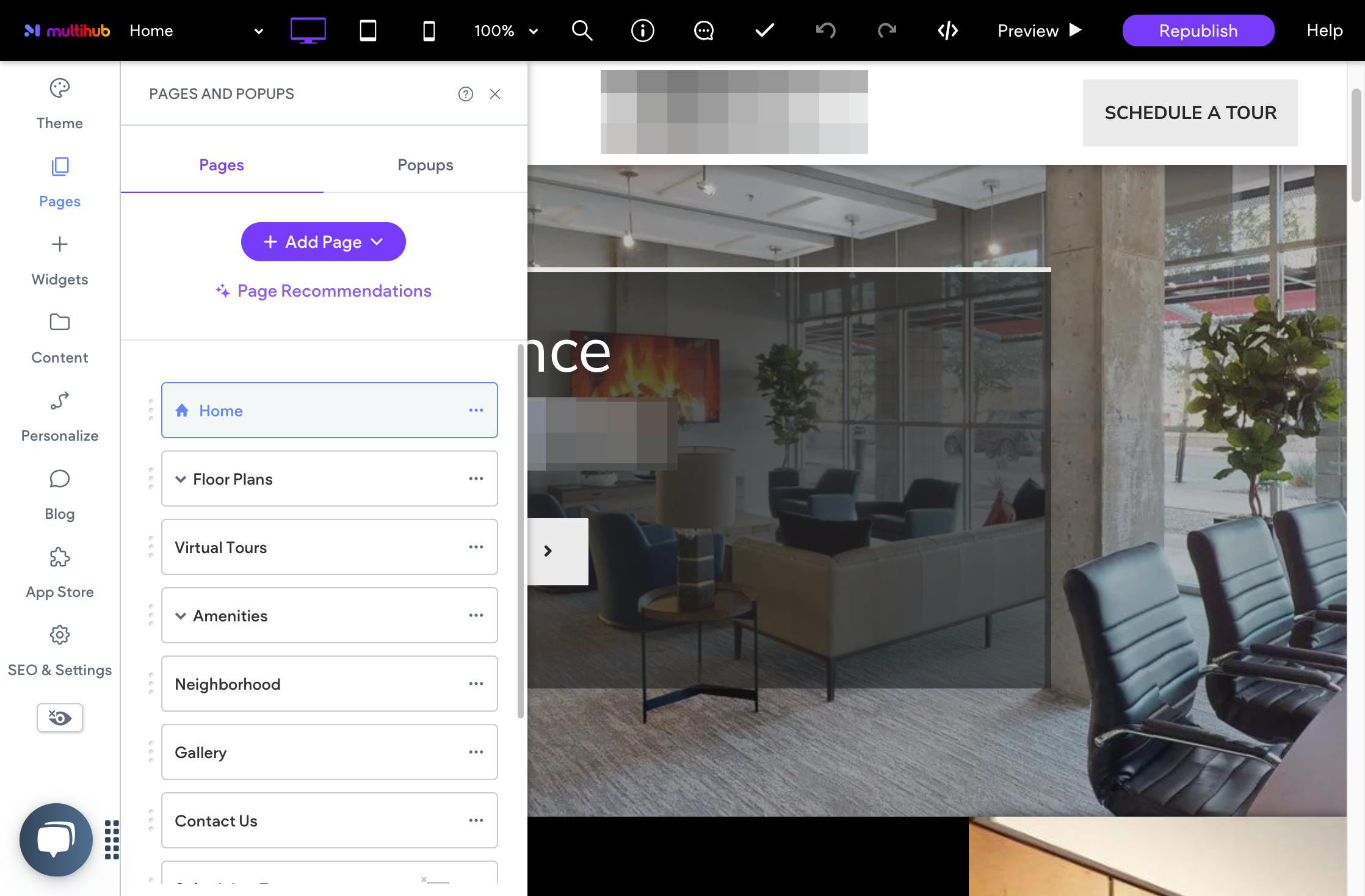The width and height of the screenshot is (1365, 896).
Task: Close the Pages and Popups panel
Action: coord(495,94)
